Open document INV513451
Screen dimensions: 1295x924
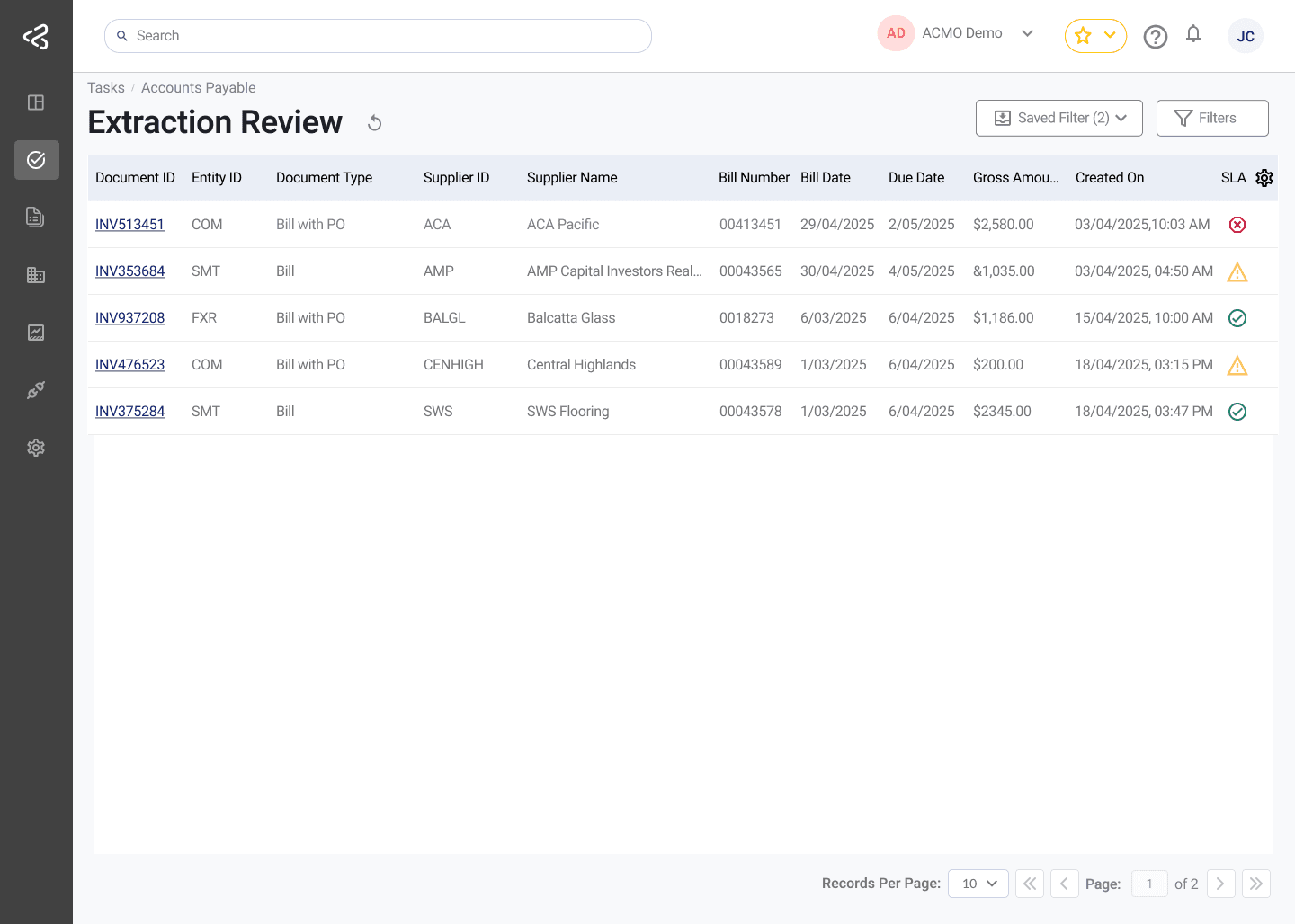tap(129, 224)
